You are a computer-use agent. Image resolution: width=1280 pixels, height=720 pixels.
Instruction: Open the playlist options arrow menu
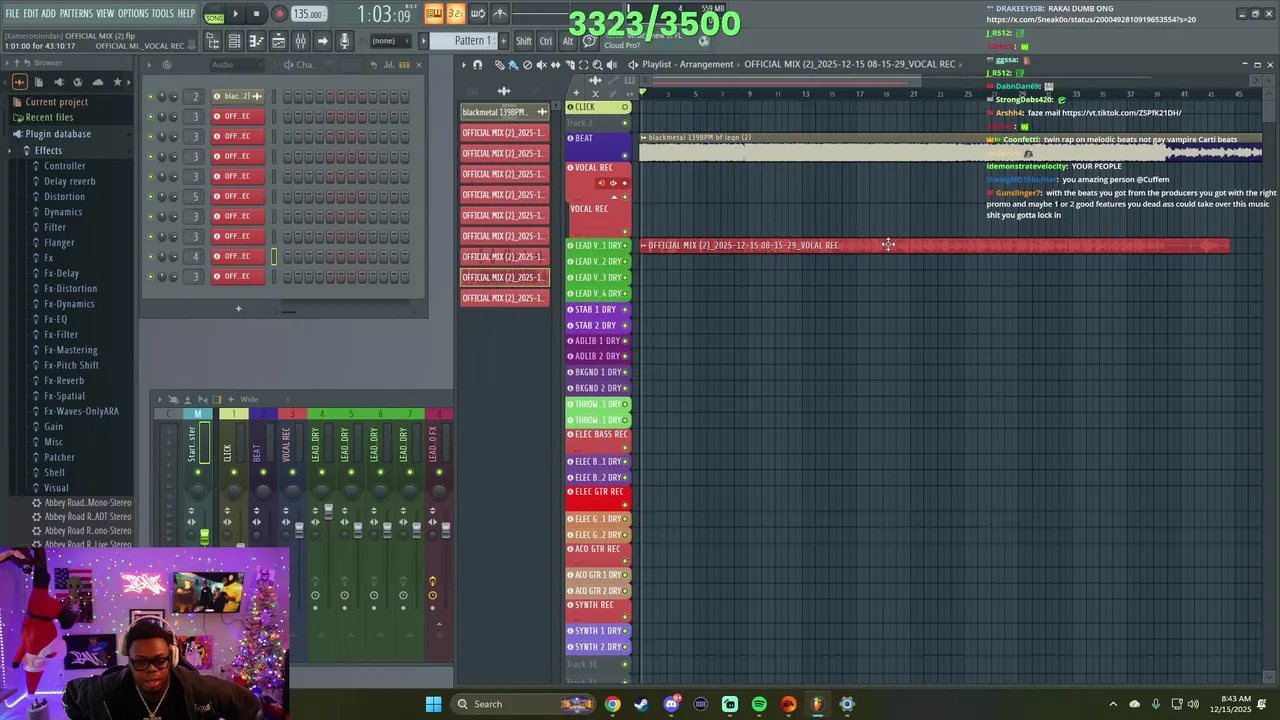[463, 65]
